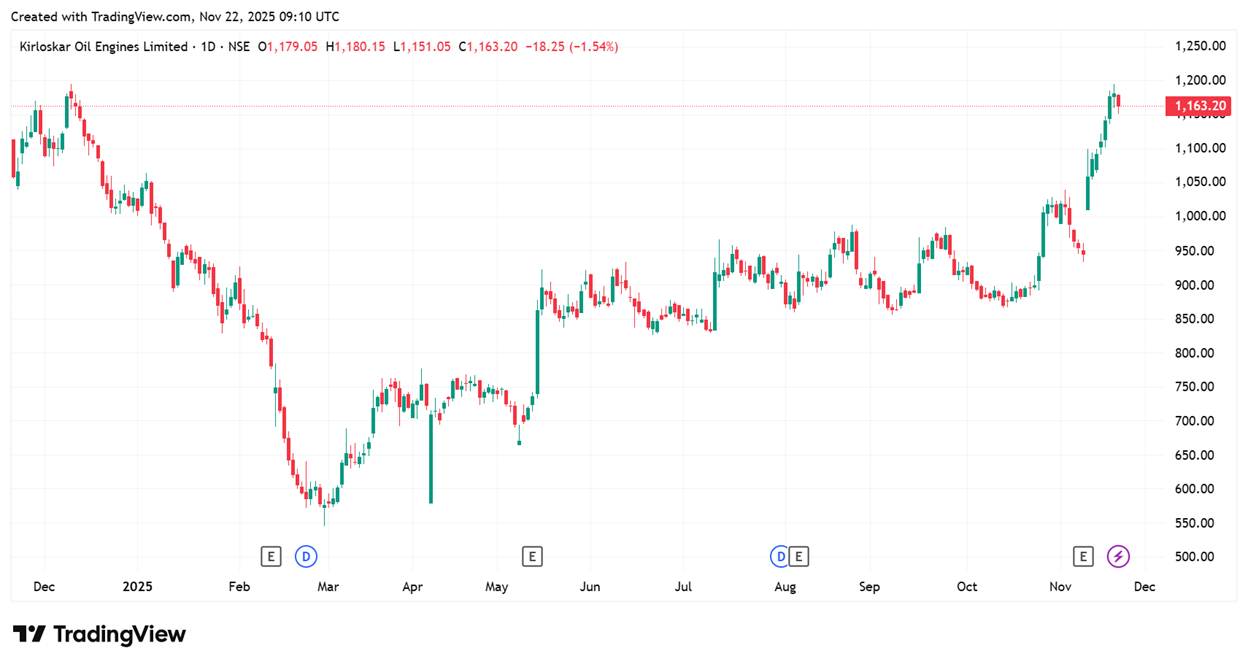Viewport: 1248px width, 667px height.
Task: Click the Mar label on the time axis
Action: pos(328,587)
